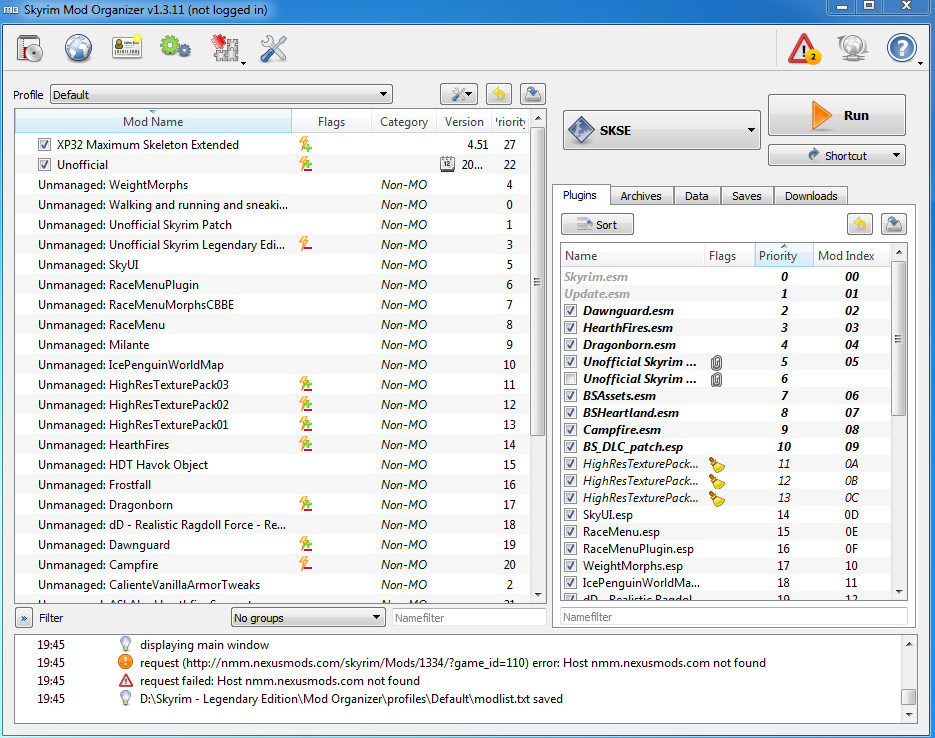Screen dimensions: 935x738
Task: Open the executables gears icon
Action: pyautogui.click(x=175, y=47)
